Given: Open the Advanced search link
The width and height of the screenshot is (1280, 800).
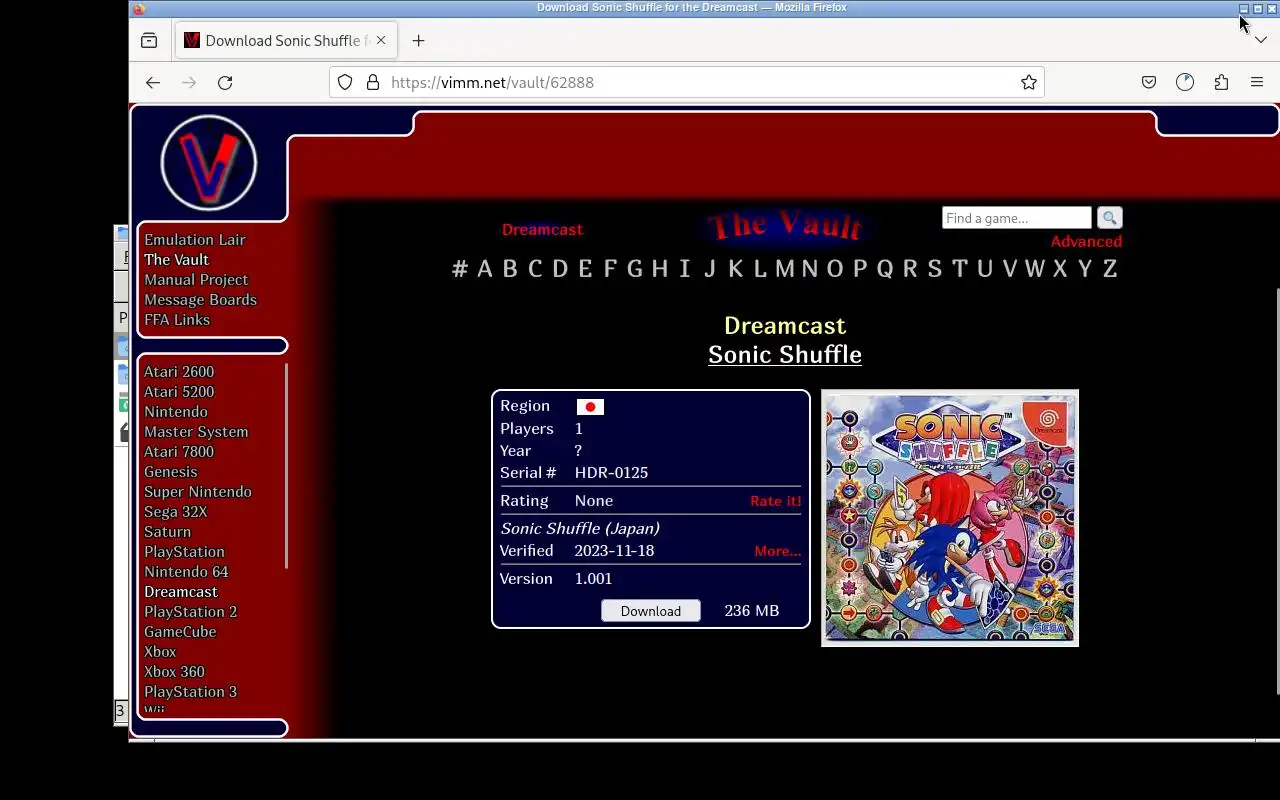Looking at the screenshot, I should click(1086, 241).
